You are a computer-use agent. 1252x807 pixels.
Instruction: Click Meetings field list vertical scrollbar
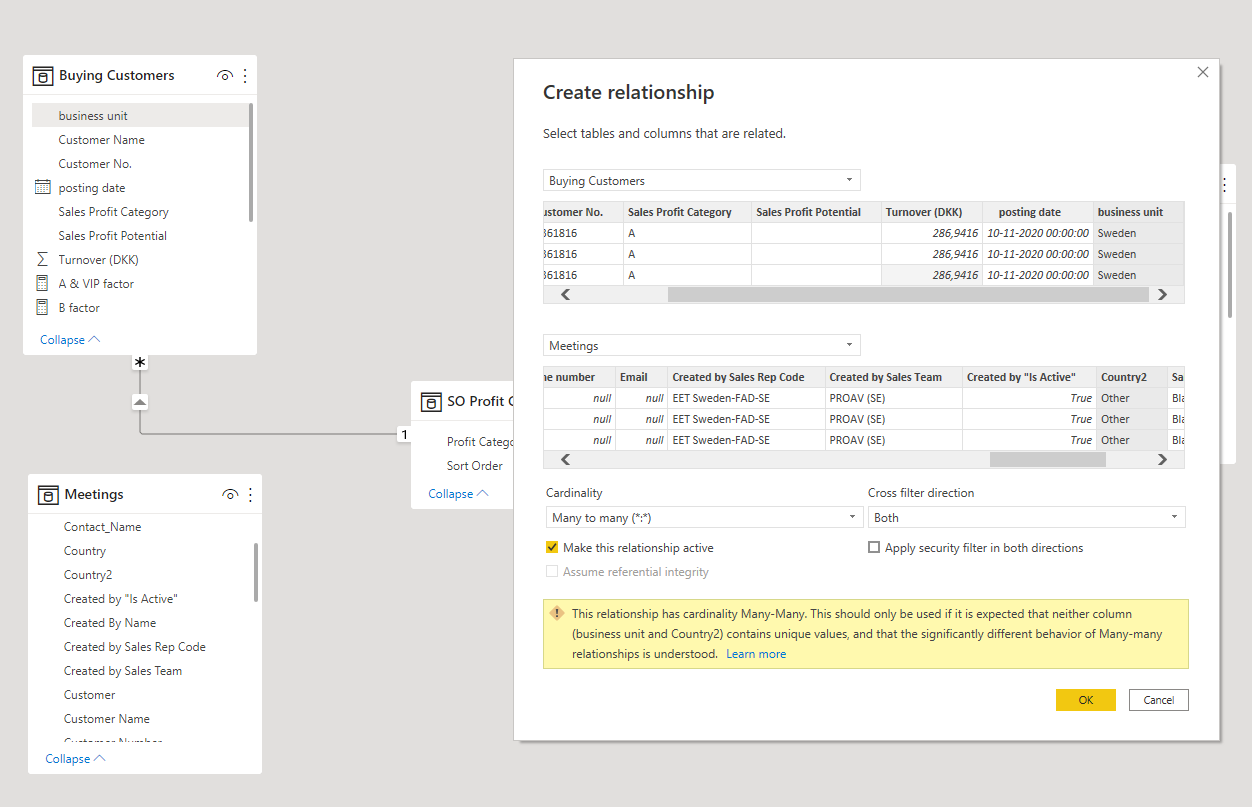click(x=256, y=572)
